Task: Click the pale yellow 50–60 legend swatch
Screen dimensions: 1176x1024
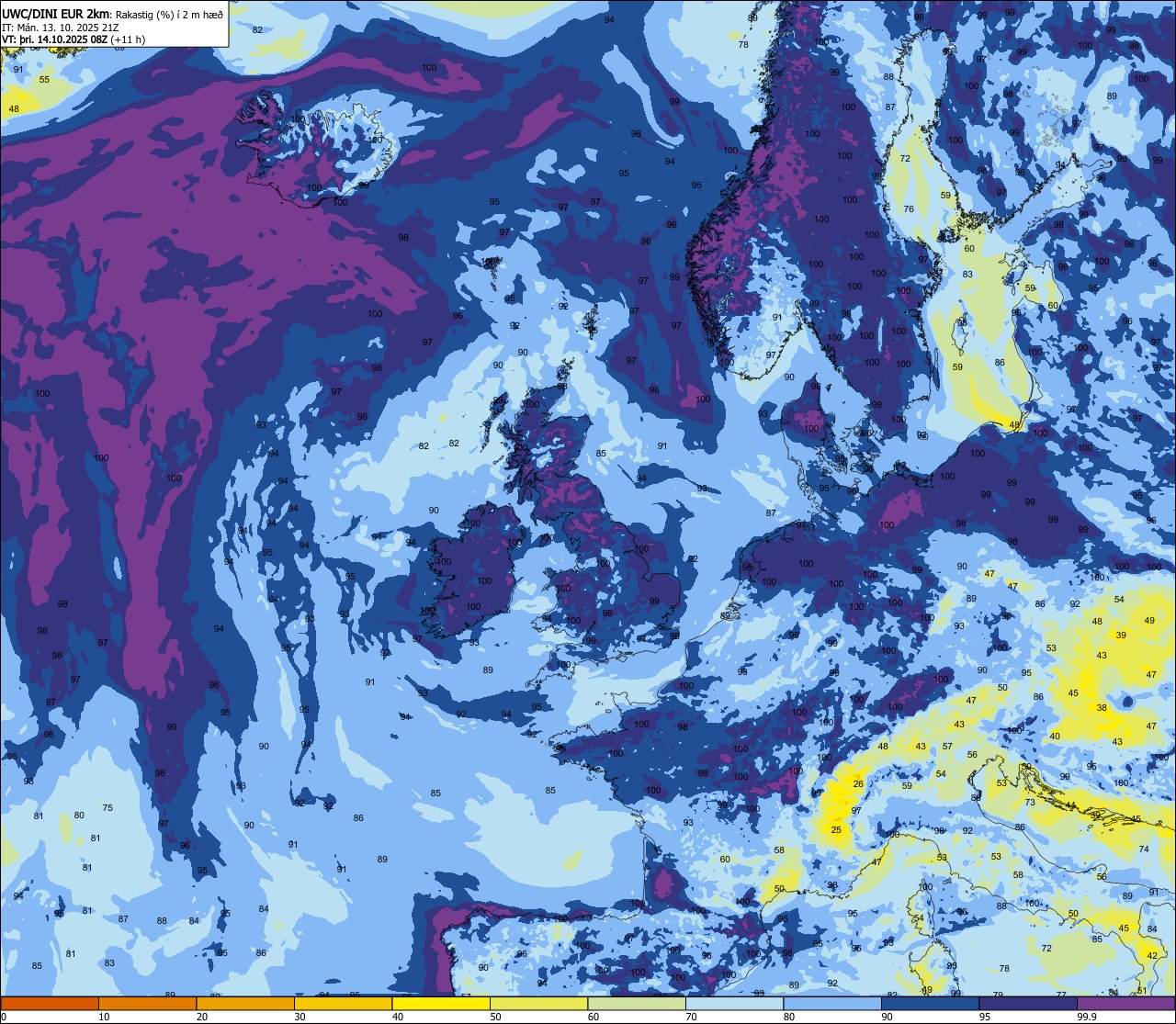Action: point(538,1003)
